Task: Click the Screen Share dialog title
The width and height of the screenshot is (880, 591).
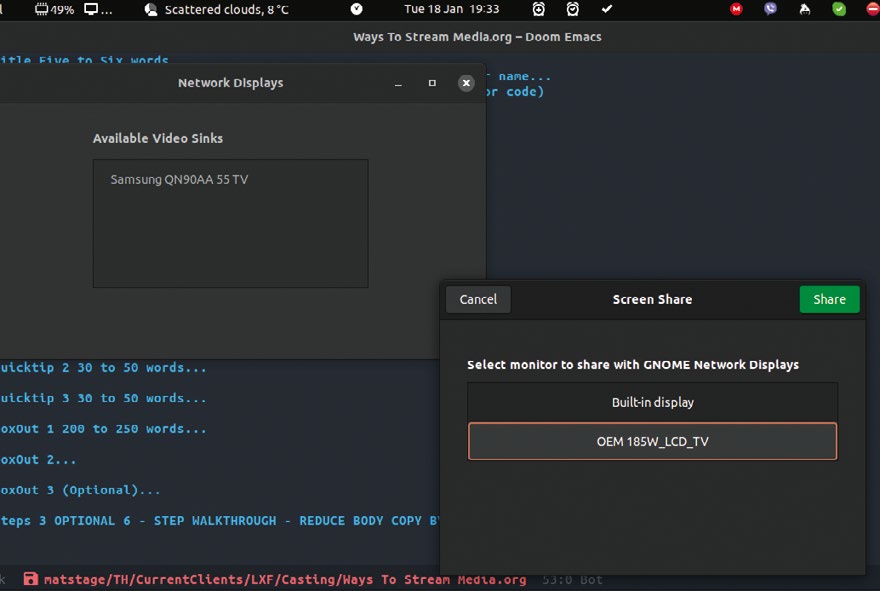Action: [652, 300]
